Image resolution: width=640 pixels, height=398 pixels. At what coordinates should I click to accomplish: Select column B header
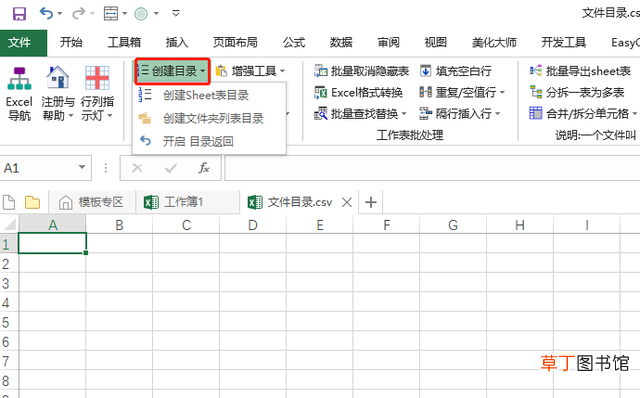119,225
